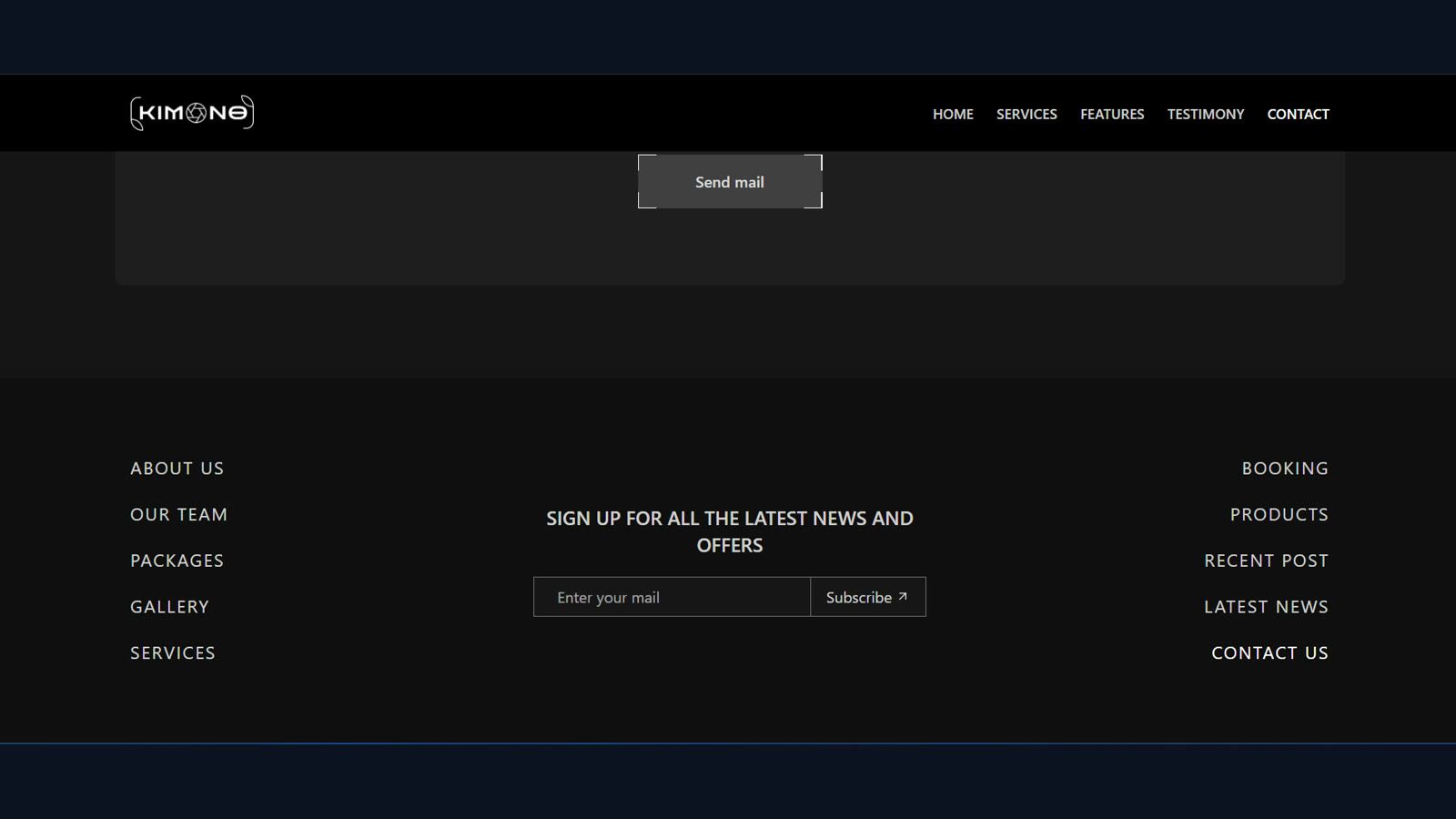This screenshot has width=1456, height=819.
Task: Select the Features nav item
Action: click(1112, 114)
